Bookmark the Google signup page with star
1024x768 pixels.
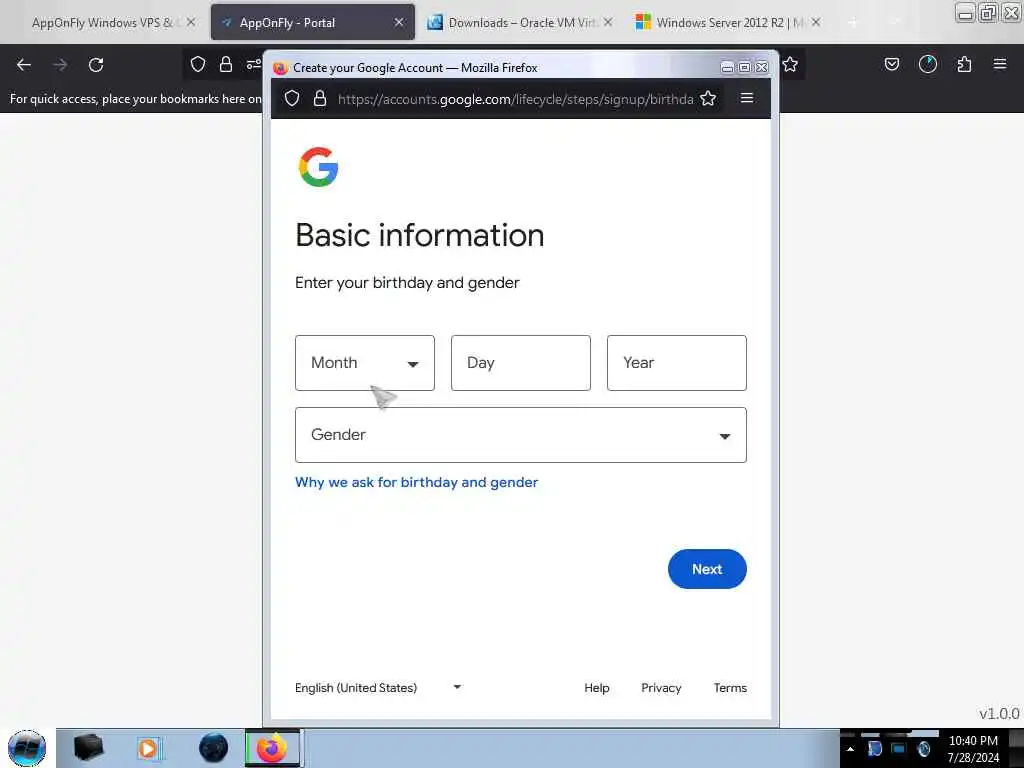[708, 99]
